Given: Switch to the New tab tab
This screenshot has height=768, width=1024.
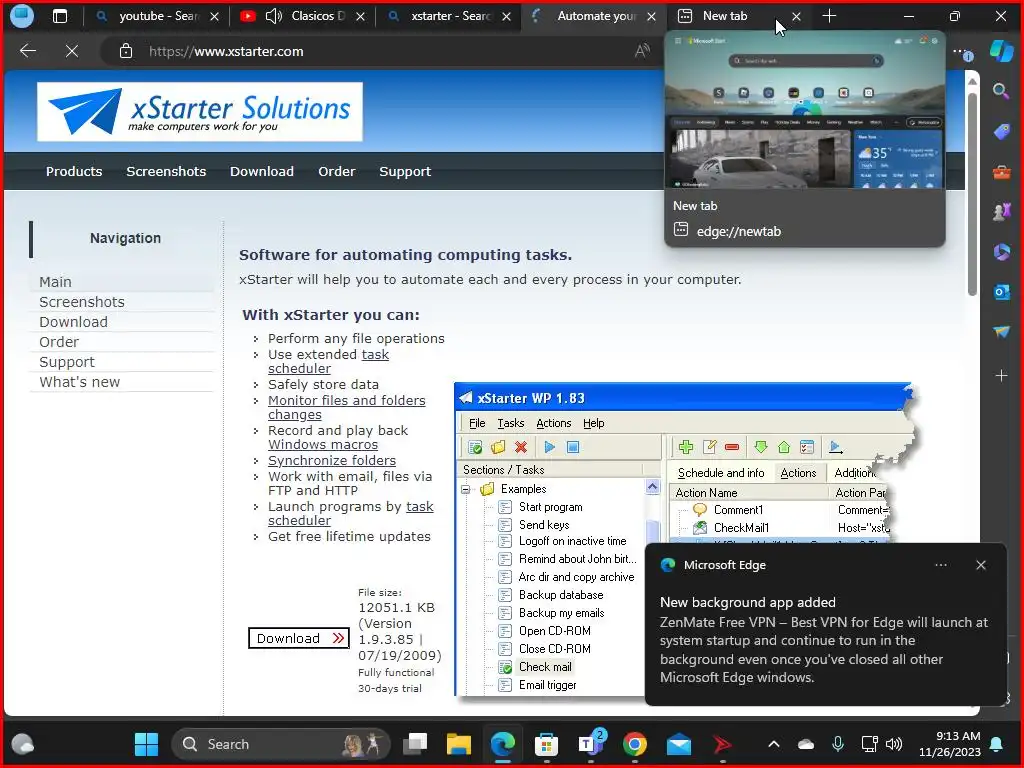Looking at the screenshot, I should 725,16.
